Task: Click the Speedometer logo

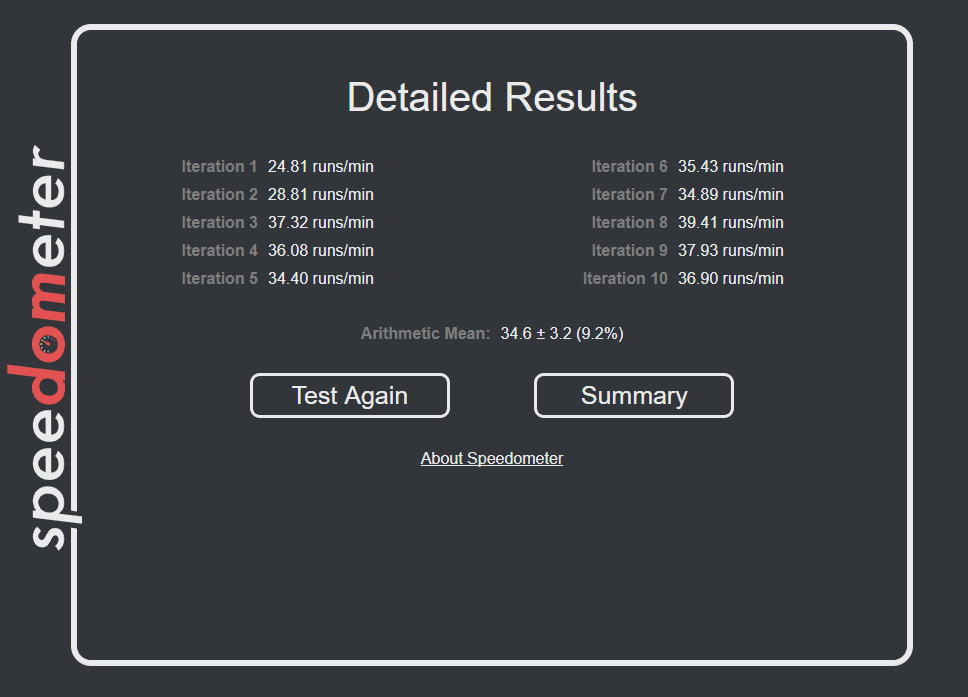Action: coord(43,348)
